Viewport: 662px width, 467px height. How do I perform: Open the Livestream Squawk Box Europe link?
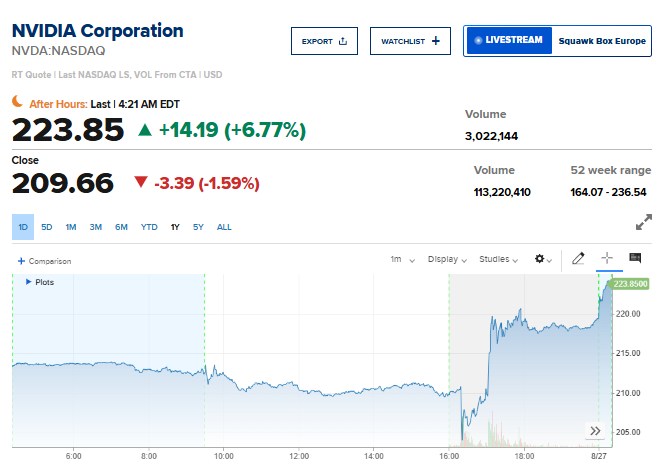[557, 41]
